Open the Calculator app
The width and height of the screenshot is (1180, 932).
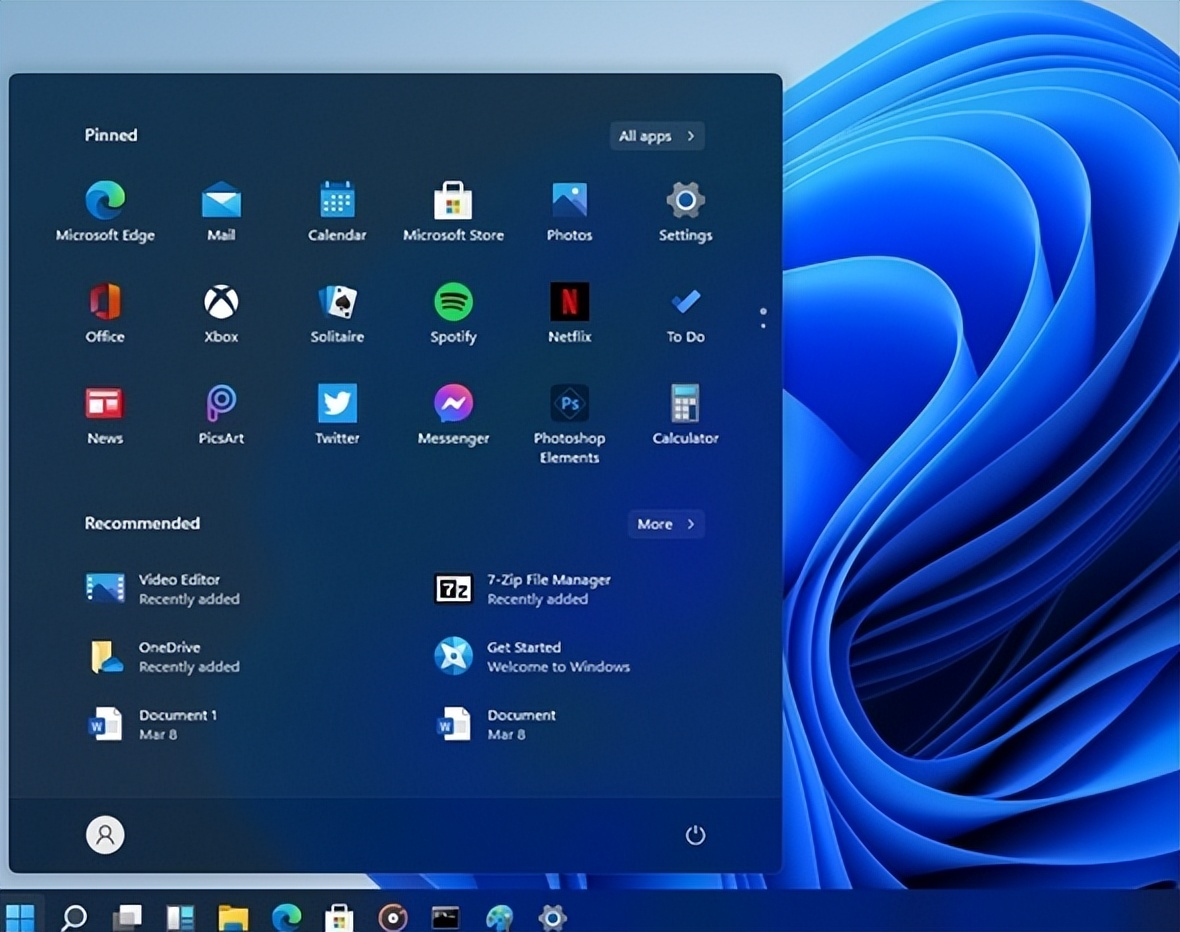[685, 404]
